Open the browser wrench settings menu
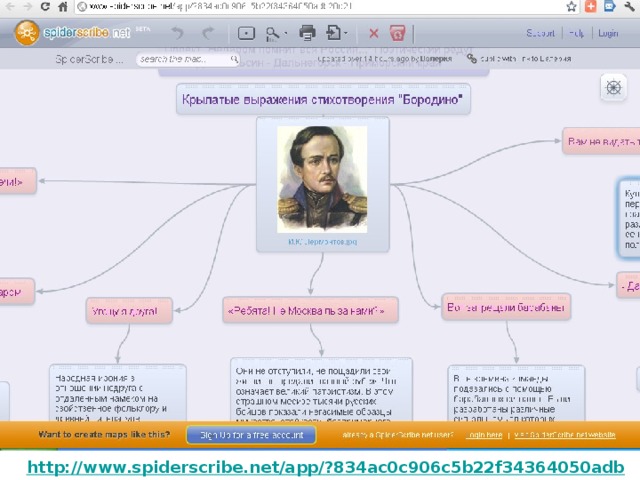This screenshot has height=480, width=640. click(630, 6)
